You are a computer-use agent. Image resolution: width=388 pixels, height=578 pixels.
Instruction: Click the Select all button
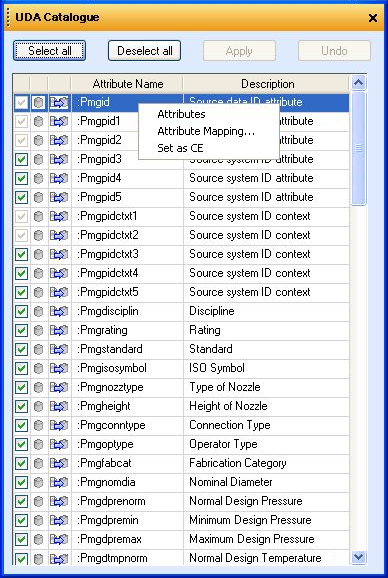pyautogui.click(x=49, y=51)
